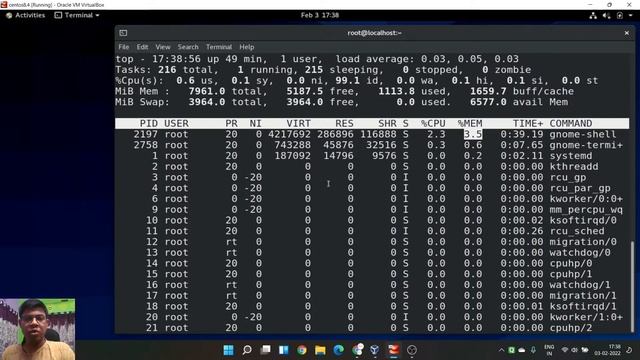The height and width of the screenshot is (360, 640).
Task: Open the Help menu in terminal
Action: pos(247,47)
